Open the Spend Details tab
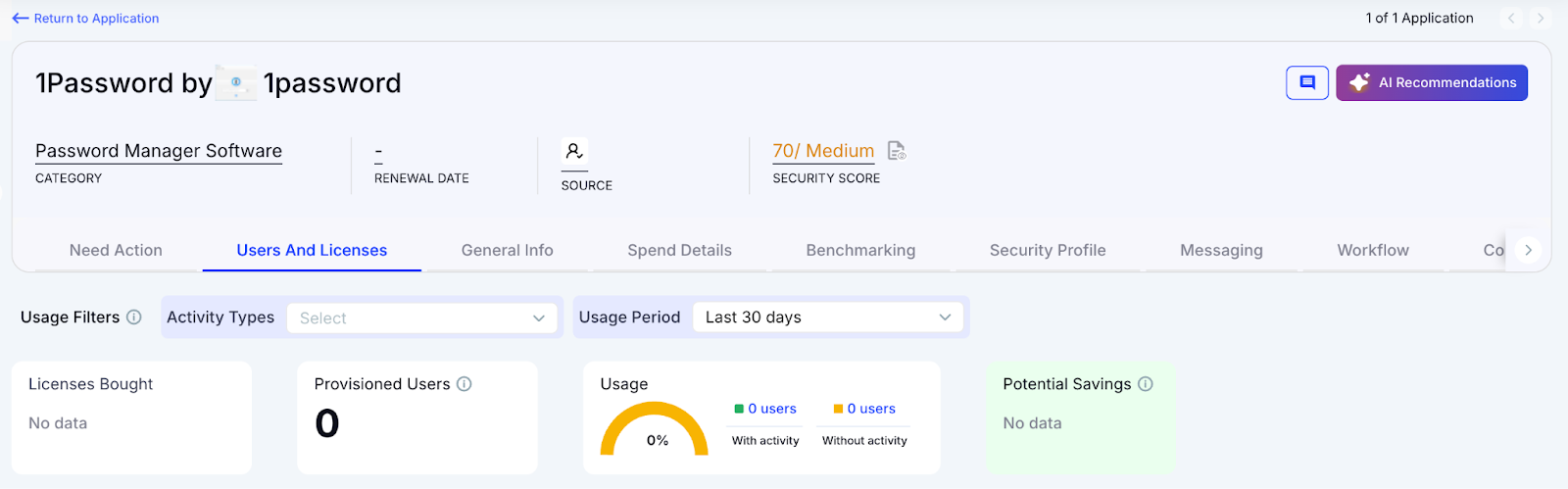 point(679,251)
